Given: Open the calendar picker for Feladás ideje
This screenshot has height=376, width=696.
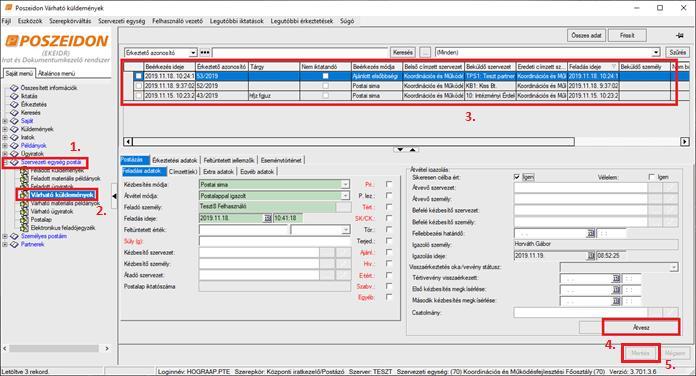Looking at the screenshot, I should point(267,218).
